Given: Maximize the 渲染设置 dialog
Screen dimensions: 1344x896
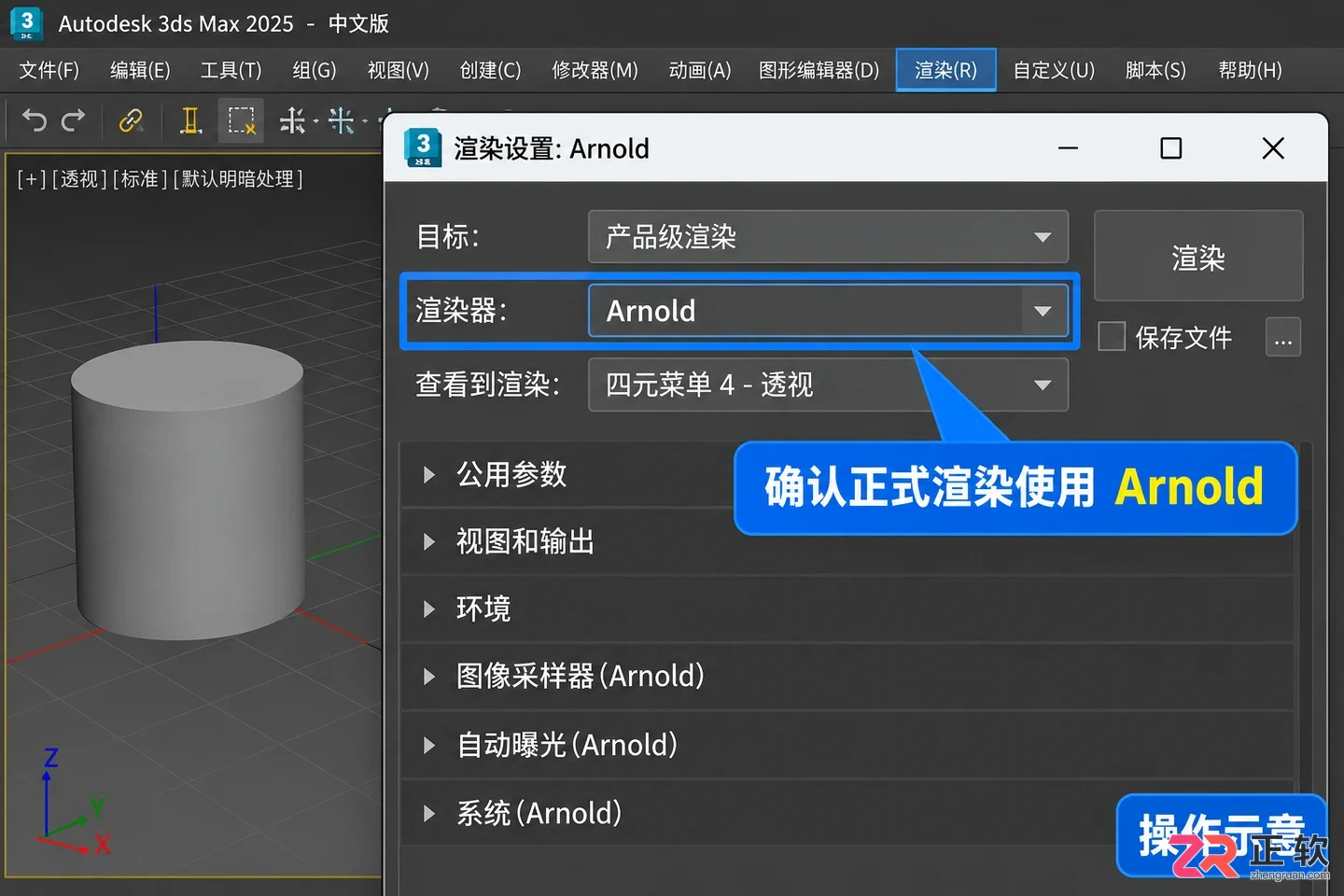Looking at the screenshot, I should [x=1171, y=148].
